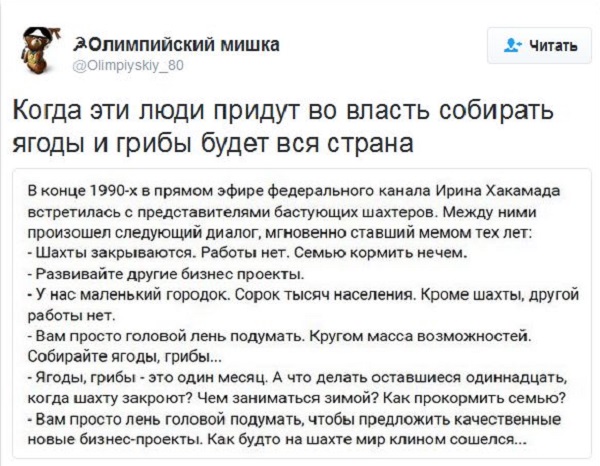600x466 pixels.
Task: Click tweet line 'ягоды и грибы будет вся страна'
Action: click(213, 143)
